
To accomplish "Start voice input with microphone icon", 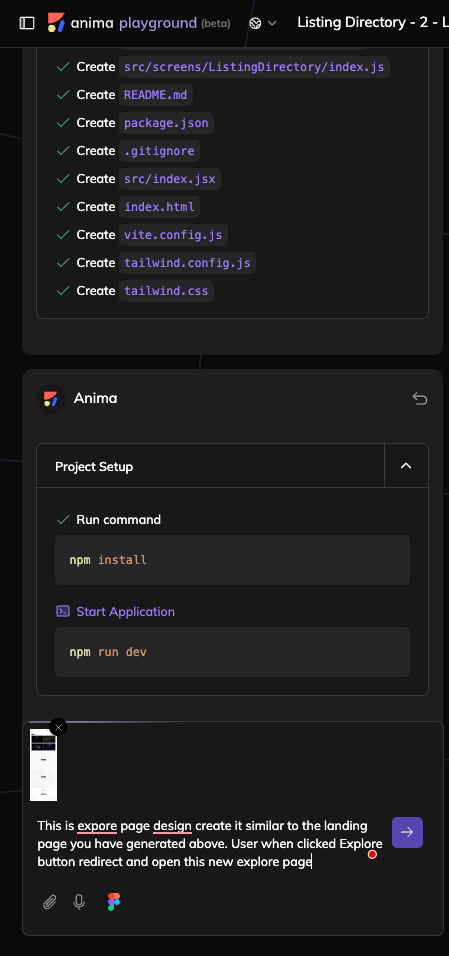I will click(x=79, y=902).
